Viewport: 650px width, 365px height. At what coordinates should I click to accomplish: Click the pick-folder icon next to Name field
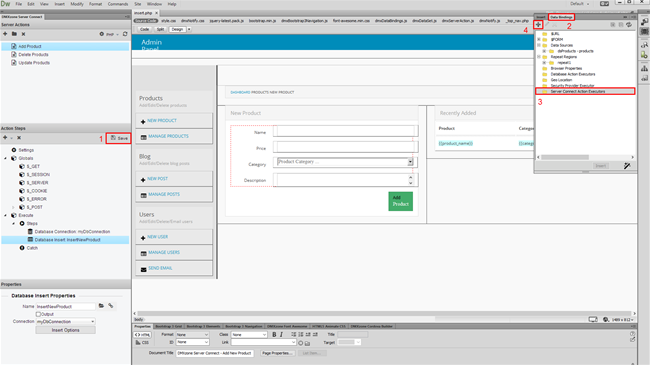[x=101, y=306]
